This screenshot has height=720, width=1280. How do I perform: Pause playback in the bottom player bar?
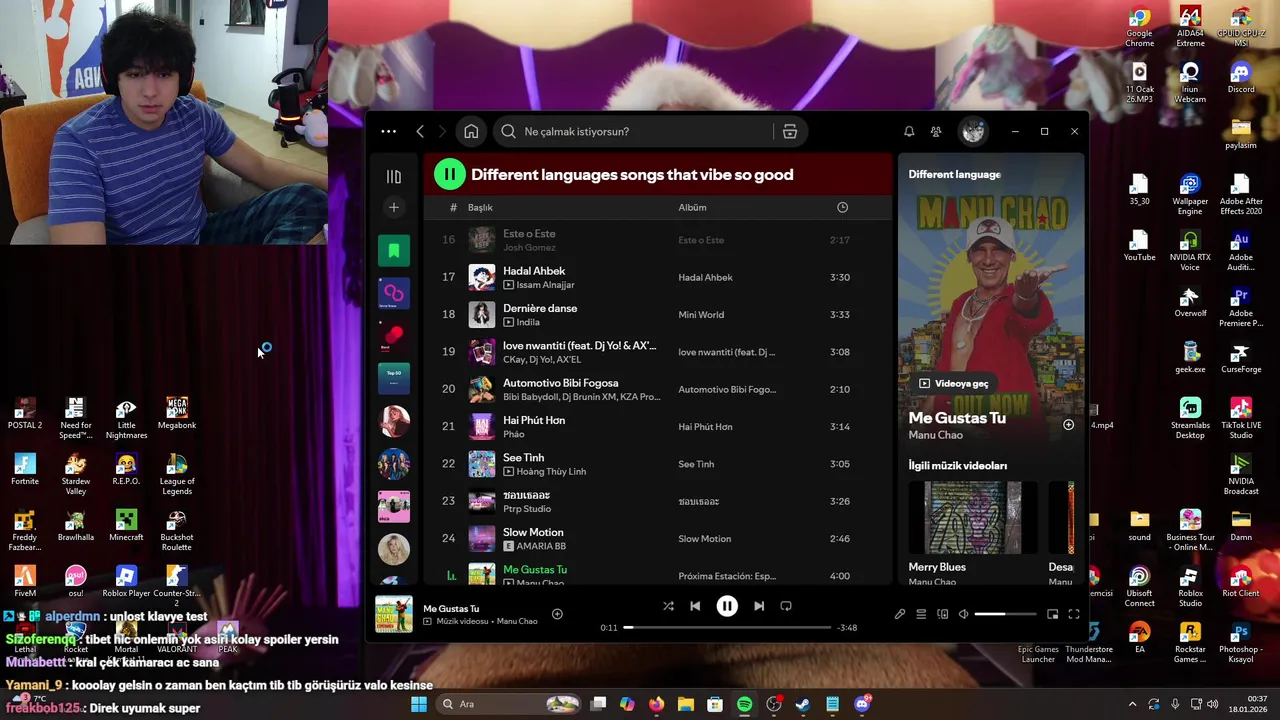pyautogui.click(x=727, y=606)
